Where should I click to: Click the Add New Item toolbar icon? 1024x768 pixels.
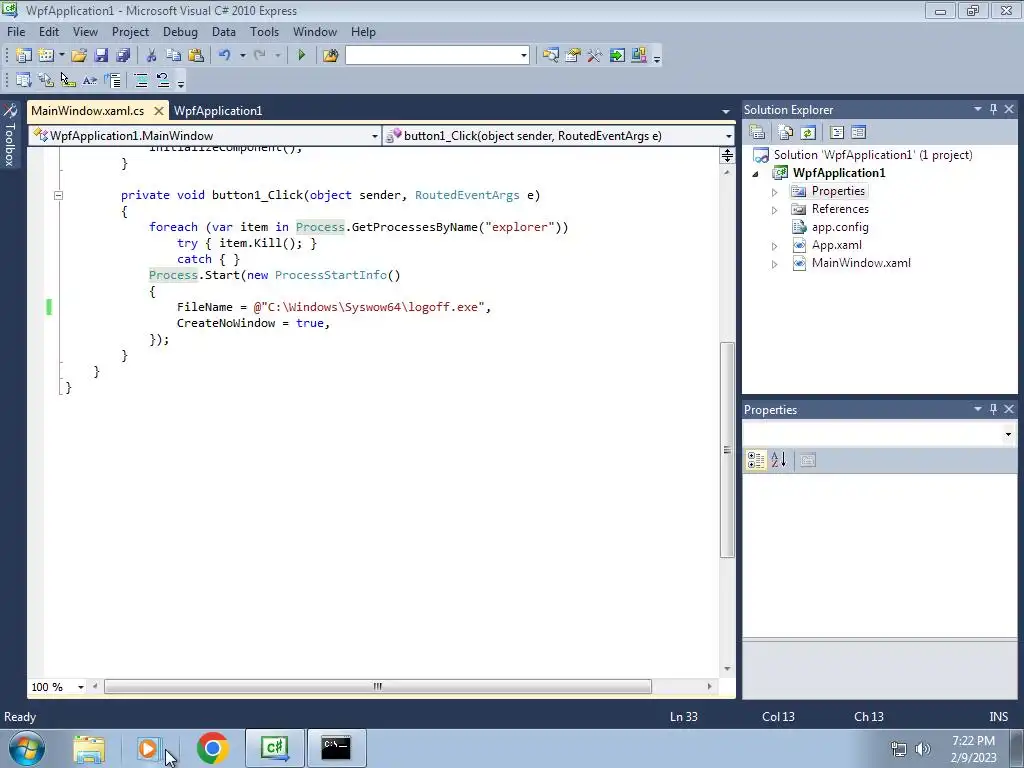point(46,56)
